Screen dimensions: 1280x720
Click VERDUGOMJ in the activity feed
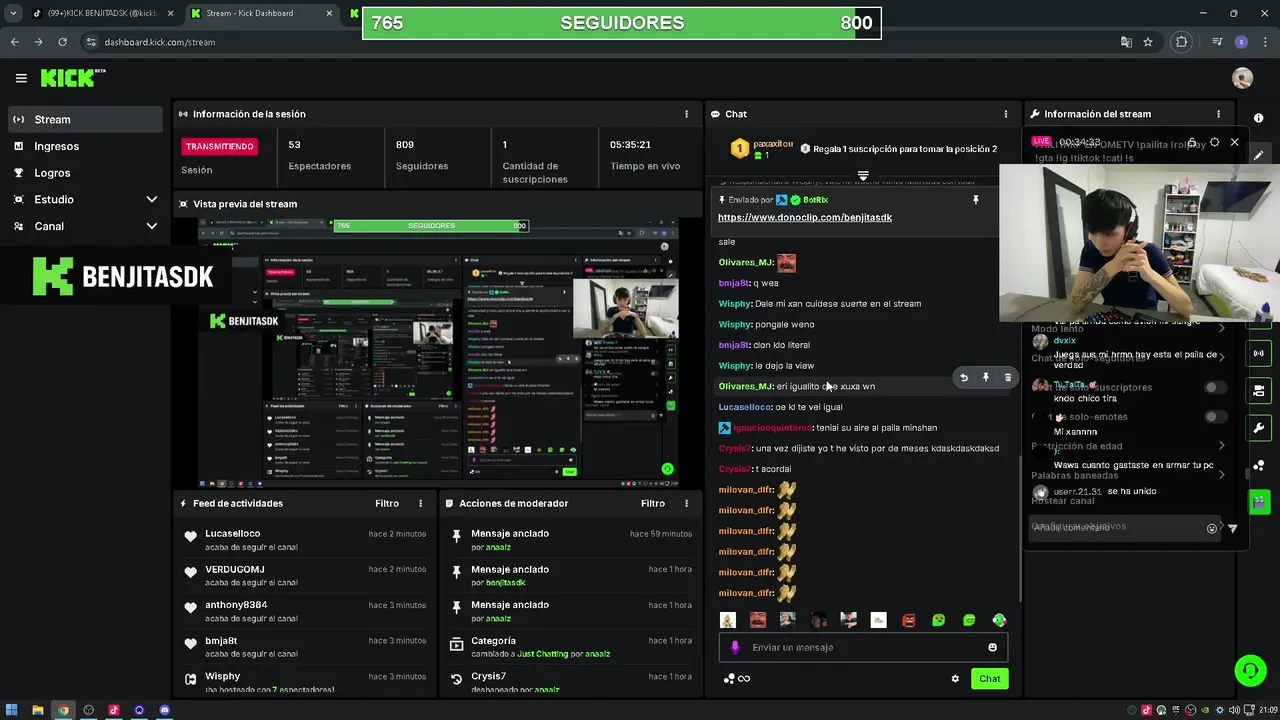235,569
